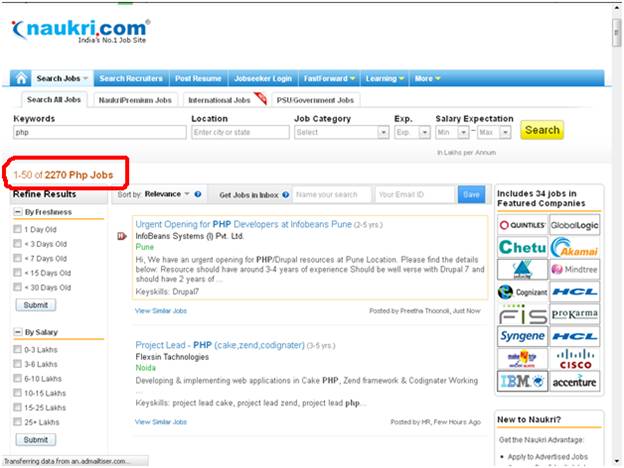
Task: Click the Location input field
Action: click(x=237, y=132)
